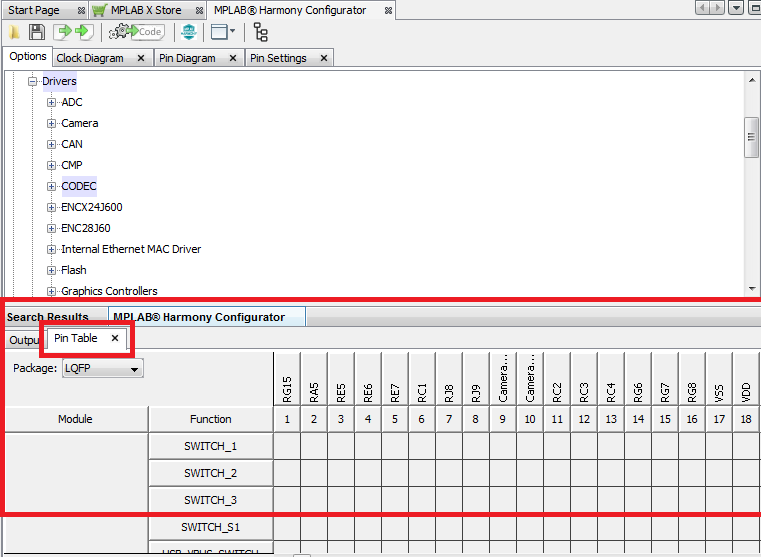761x557 pixels.
Task: Close the Clock Diagram tab
Action: point(141,58)
